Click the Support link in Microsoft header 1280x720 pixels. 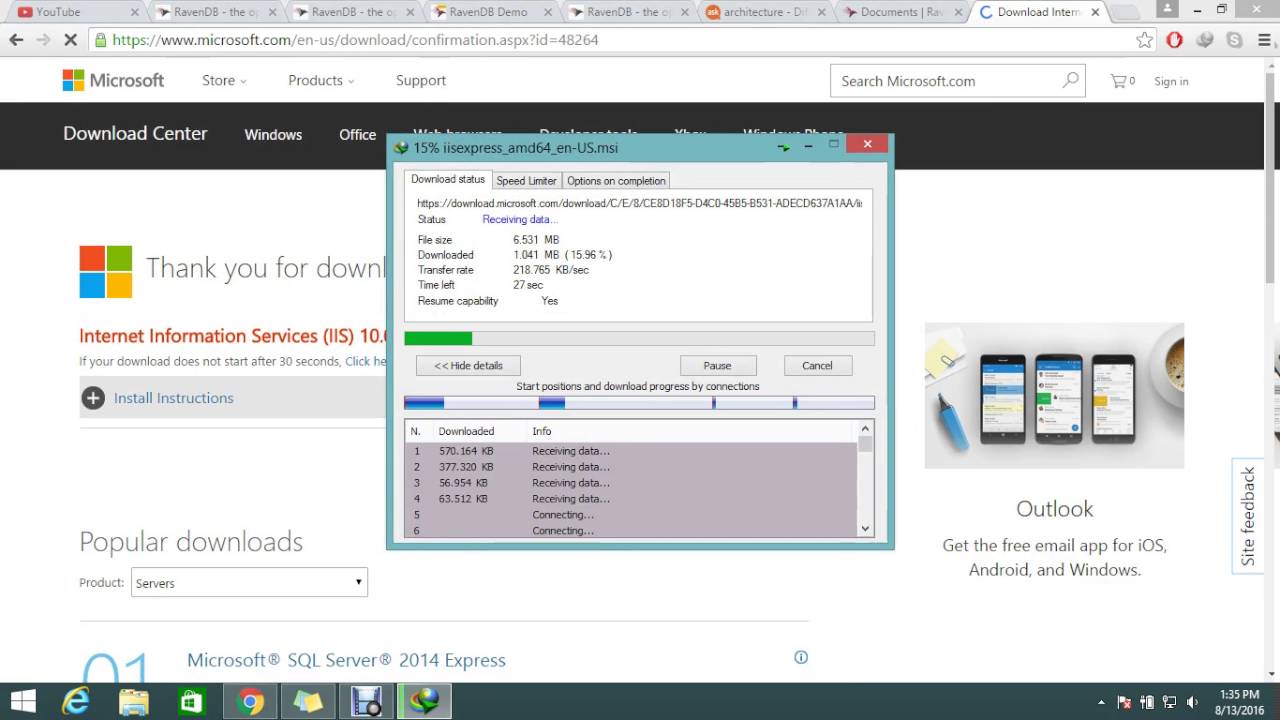coord(421,80)
